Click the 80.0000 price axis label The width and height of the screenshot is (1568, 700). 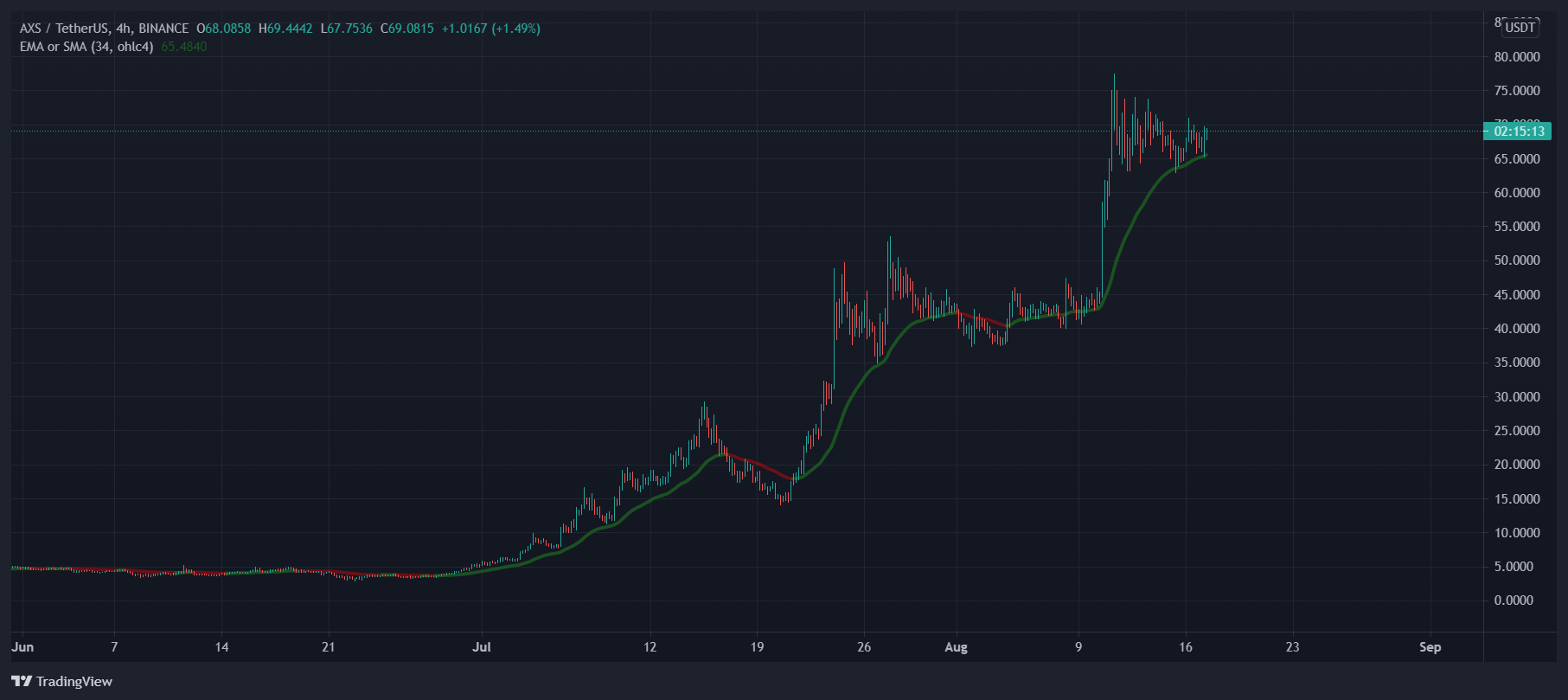(1517, 57)
